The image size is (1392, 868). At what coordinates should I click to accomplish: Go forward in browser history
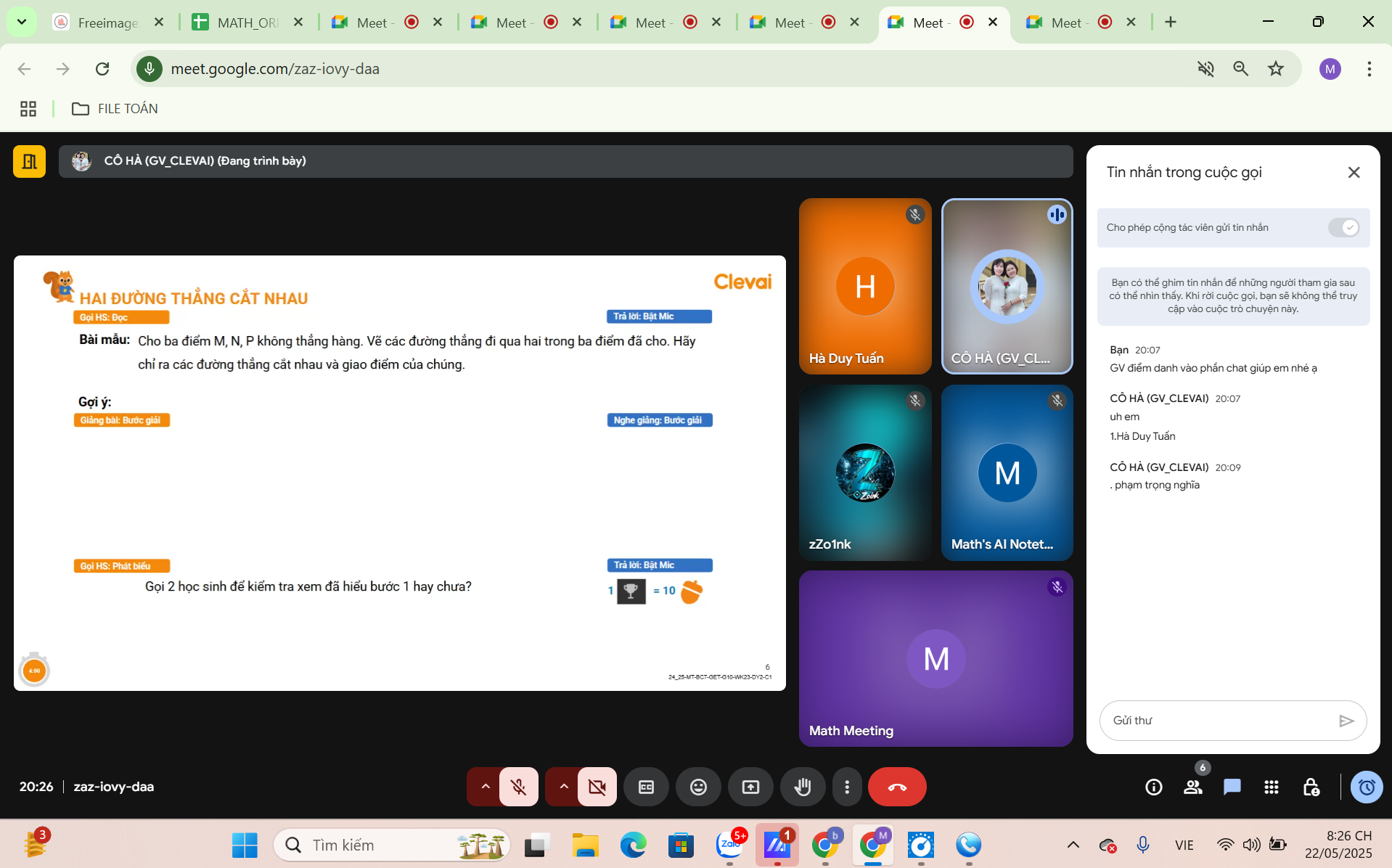[x=63, y=69]
